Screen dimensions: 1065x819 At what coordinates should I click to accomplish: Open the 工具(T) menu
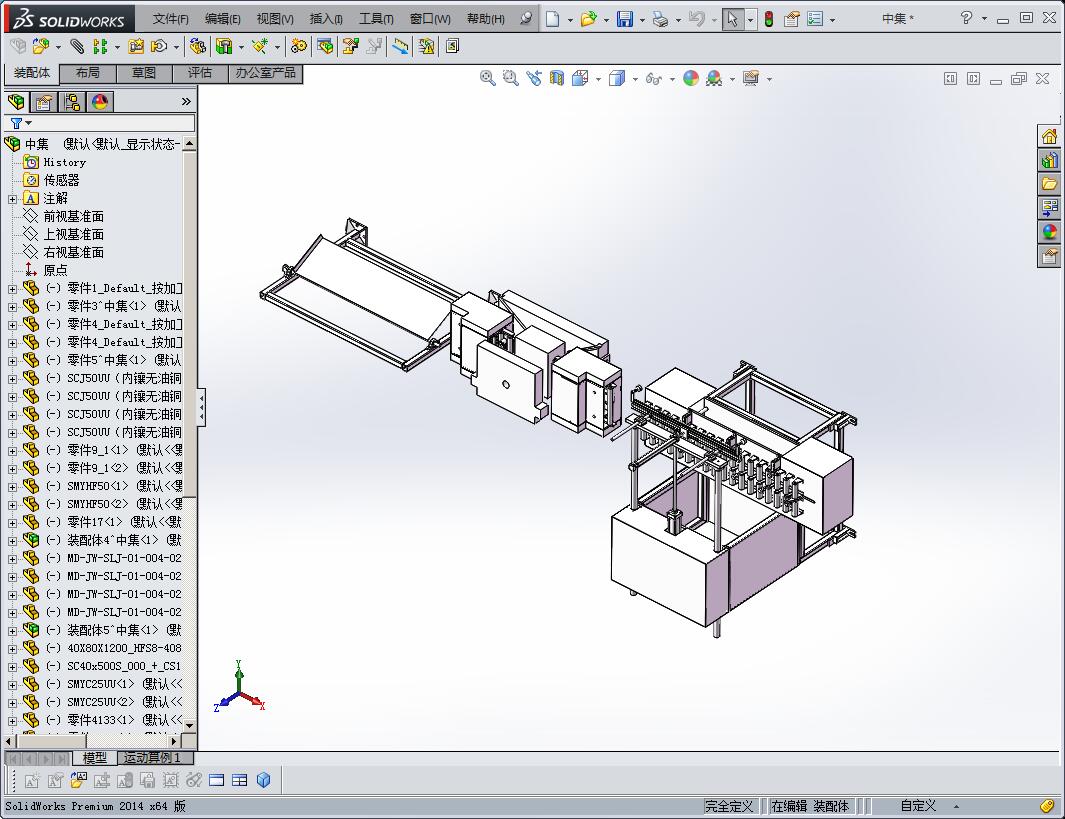[376, 19]
